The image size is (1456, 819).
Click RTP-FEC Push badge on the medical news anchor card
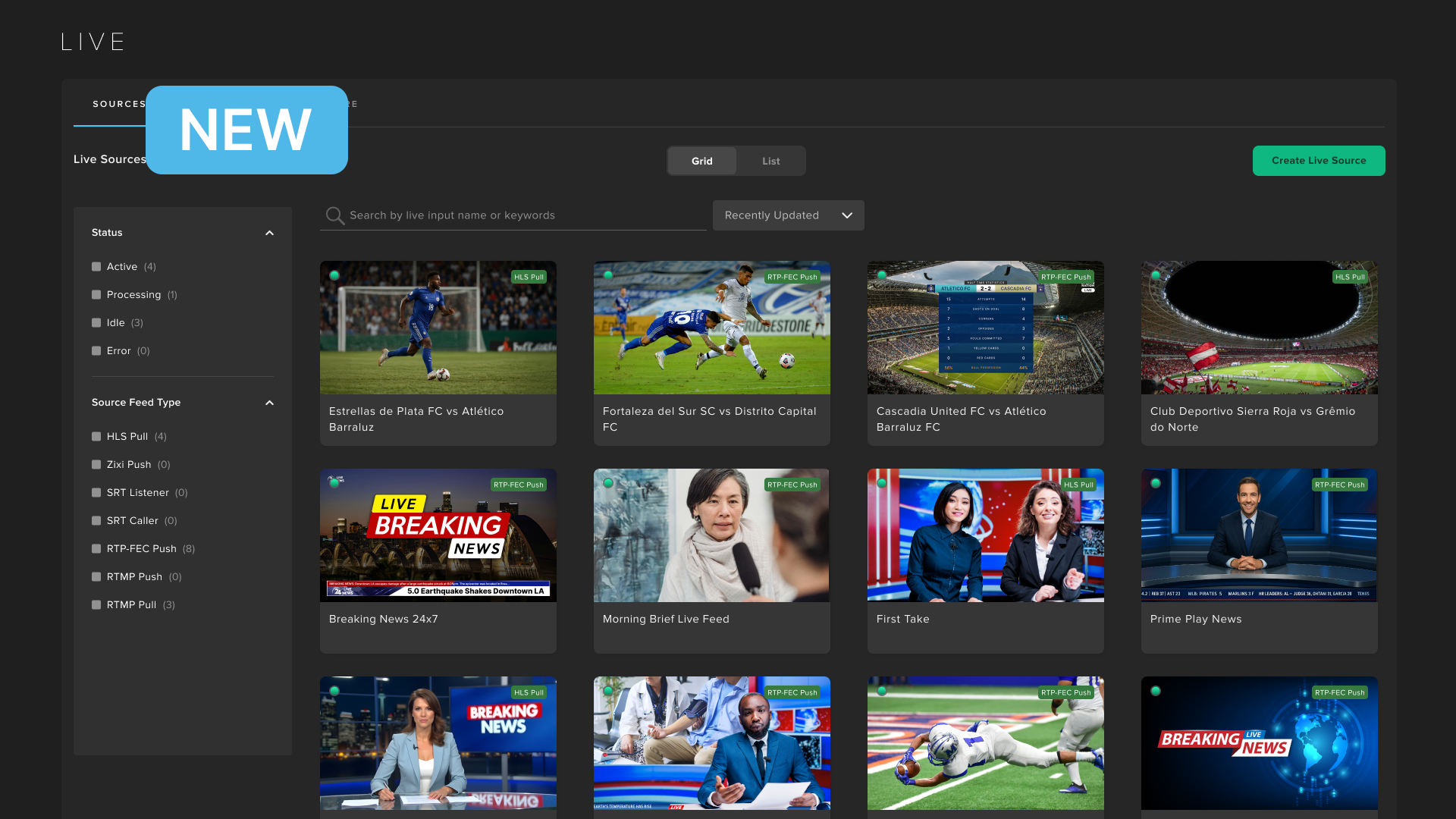click(792, 692)
